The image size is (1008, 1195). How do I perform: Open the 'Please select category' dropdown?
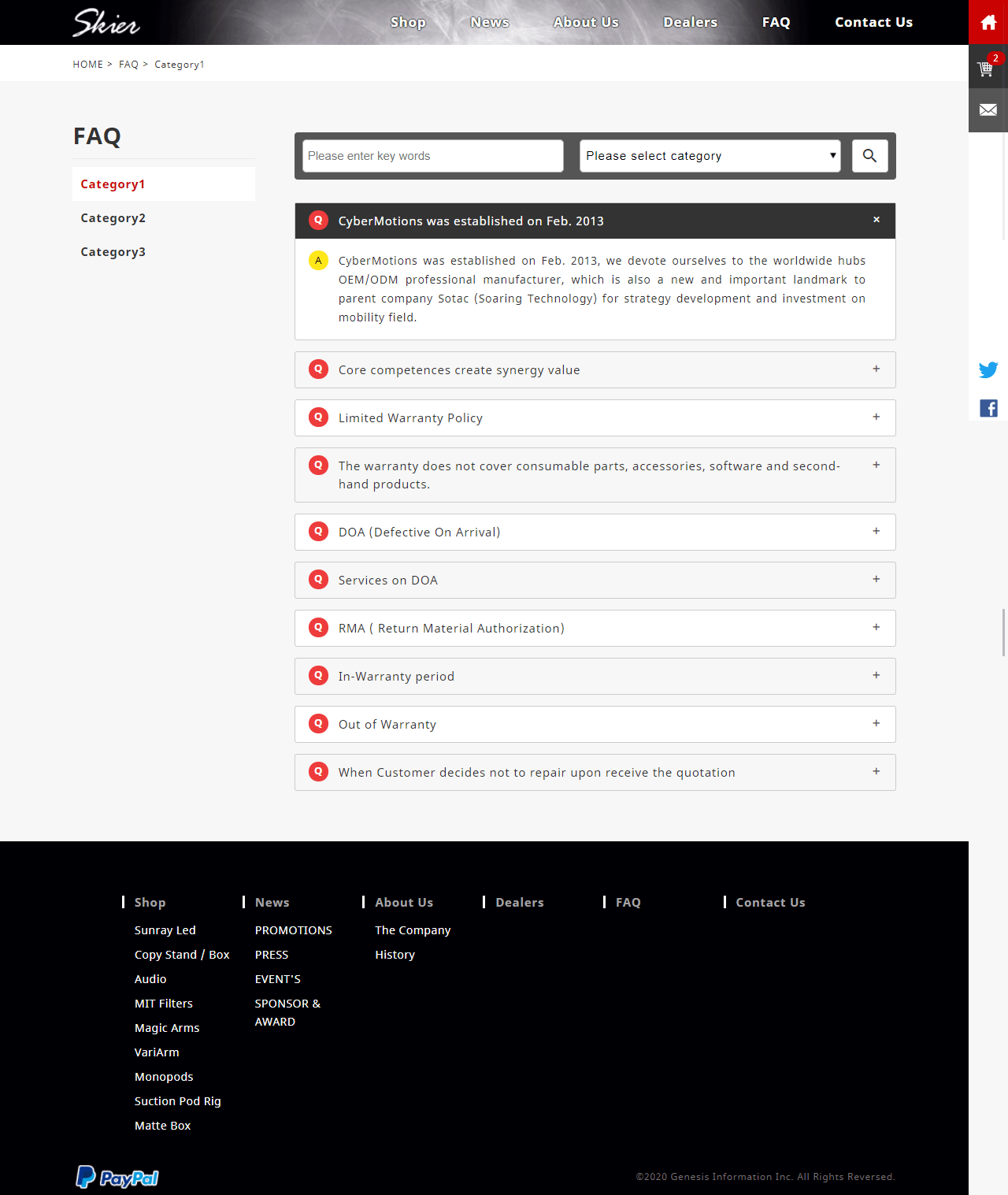point(710,156)
